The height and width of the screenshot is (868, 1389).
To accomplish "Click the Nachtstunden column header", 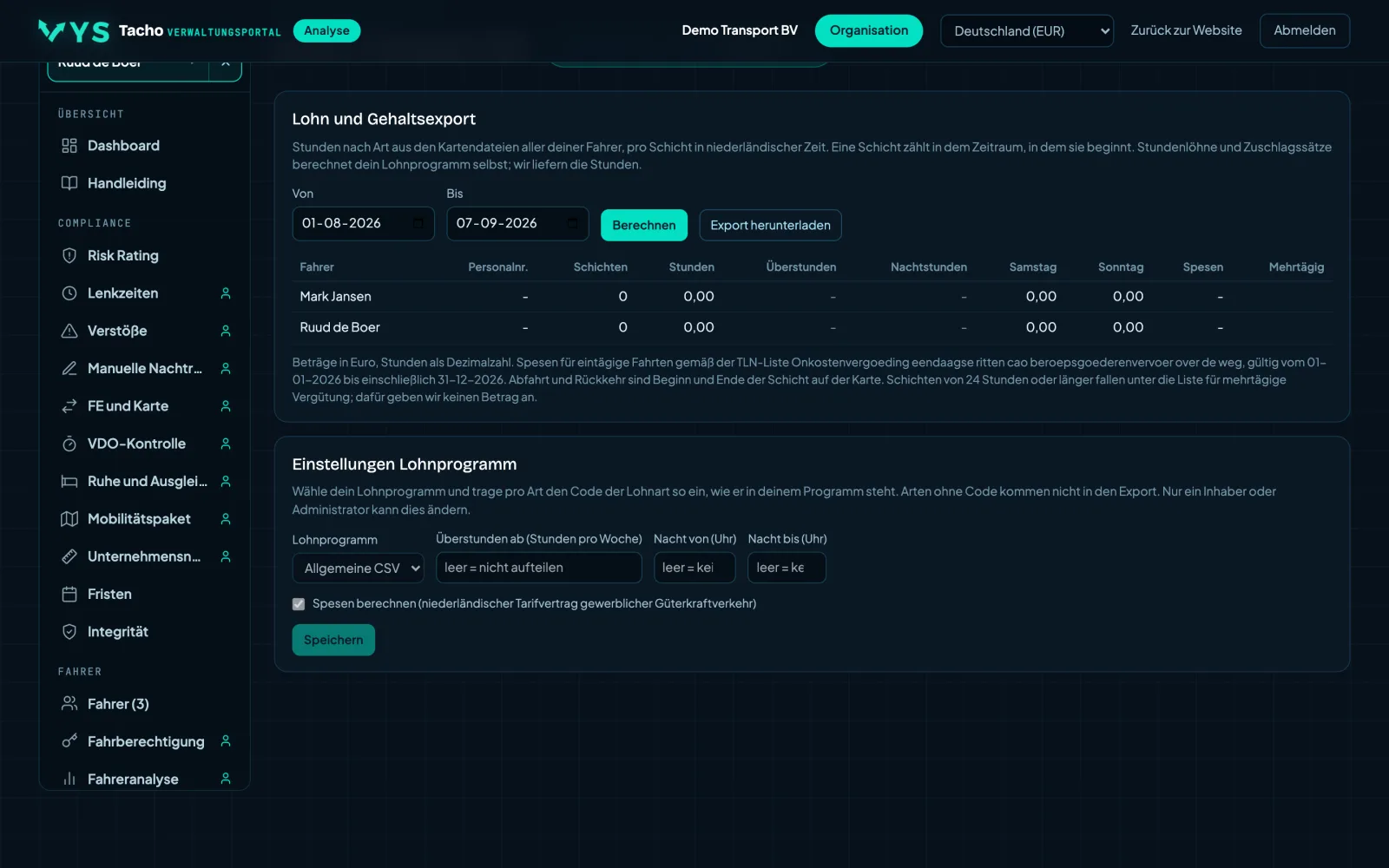I will coord(928,267).
